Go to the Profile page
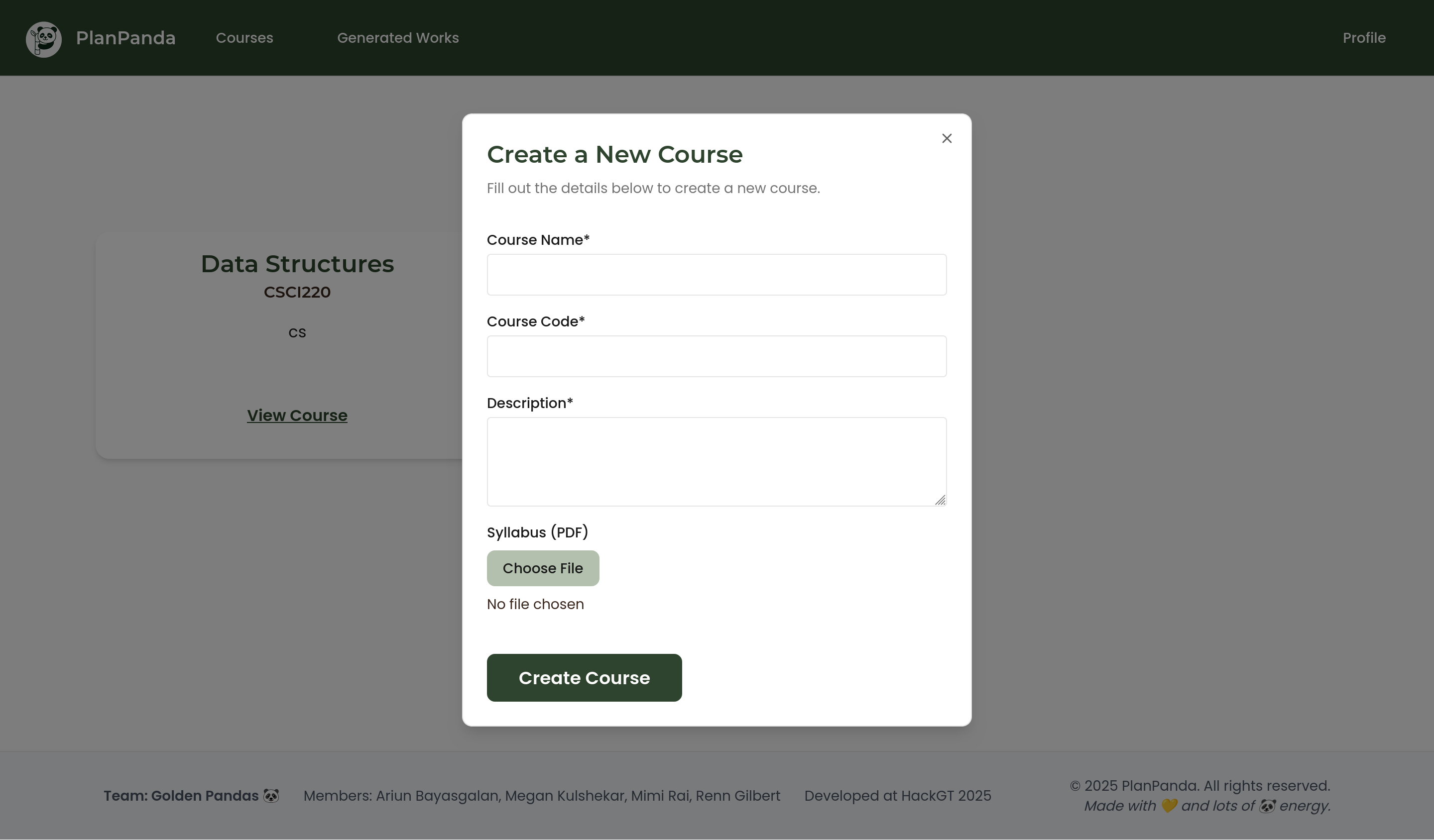1434x840 pixels. [1363, 38]
